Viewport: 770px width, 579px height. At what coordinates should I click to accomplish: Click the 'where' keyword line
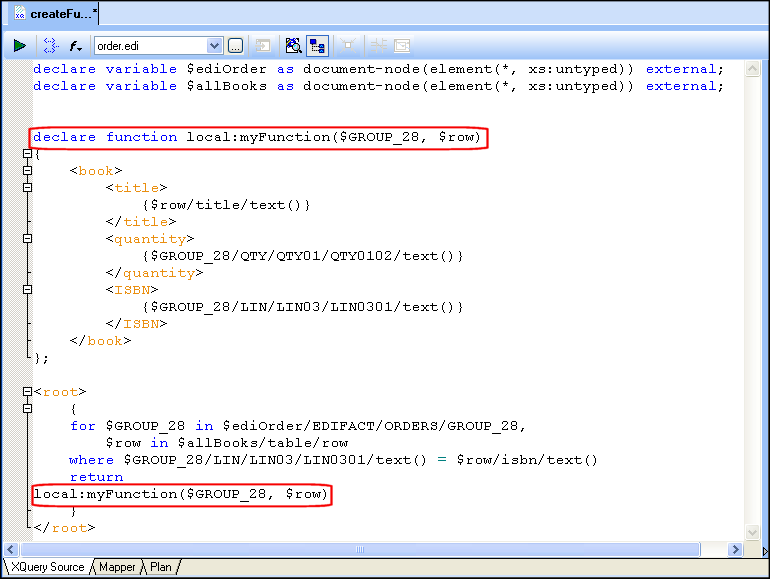[333, 460]
